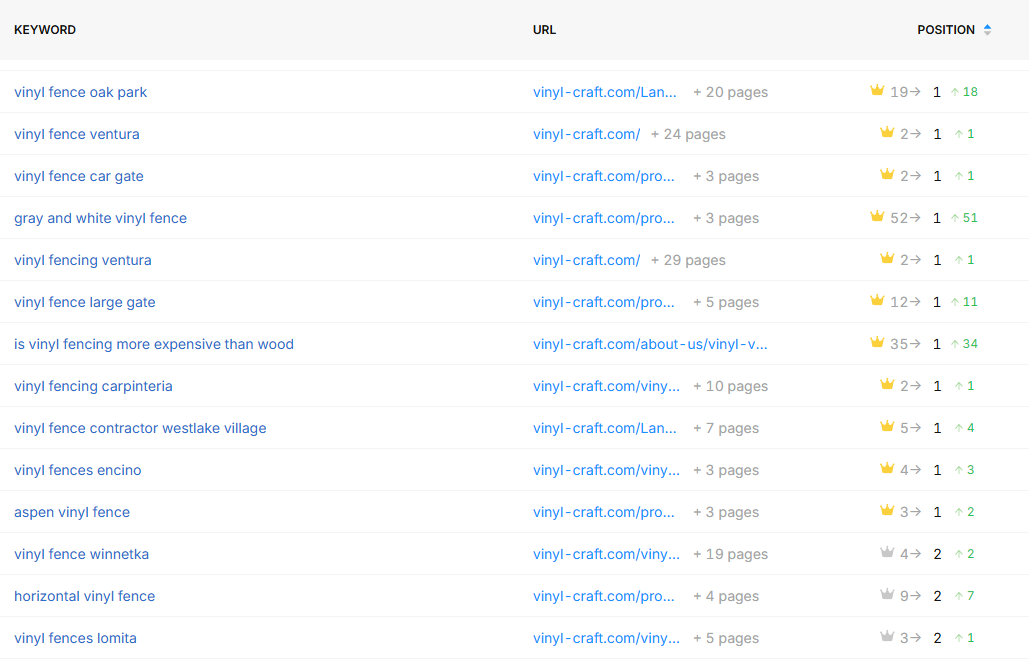
Task: Open the vinyl-craft.com/about-us/vinyl-v... URL
Action: [x=650, y=345]
